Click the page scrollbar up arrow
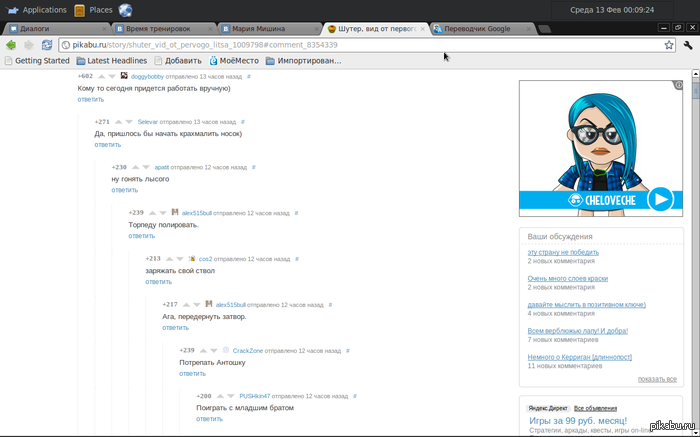The image size is (700, 437). coord(696,74)
